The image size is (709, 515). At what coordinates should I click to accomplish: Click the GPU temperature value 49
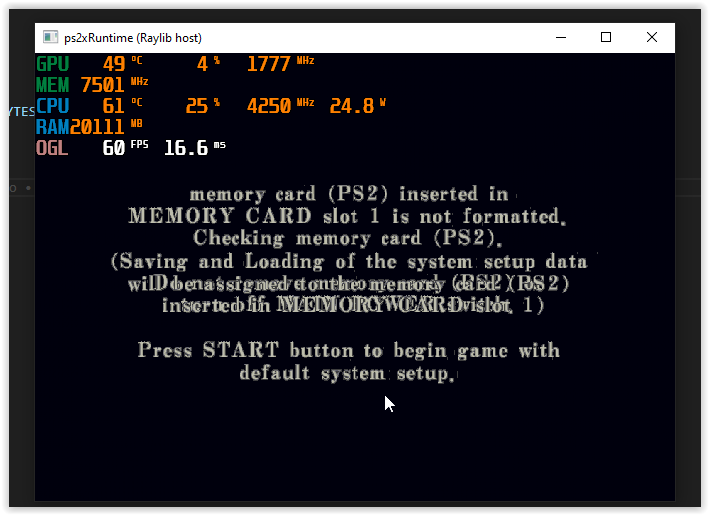pos(114,64)
